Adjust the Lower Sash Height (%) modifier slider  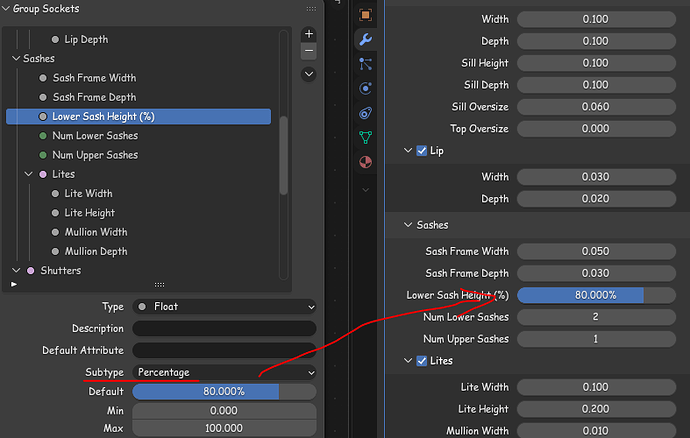coord(596,295)
